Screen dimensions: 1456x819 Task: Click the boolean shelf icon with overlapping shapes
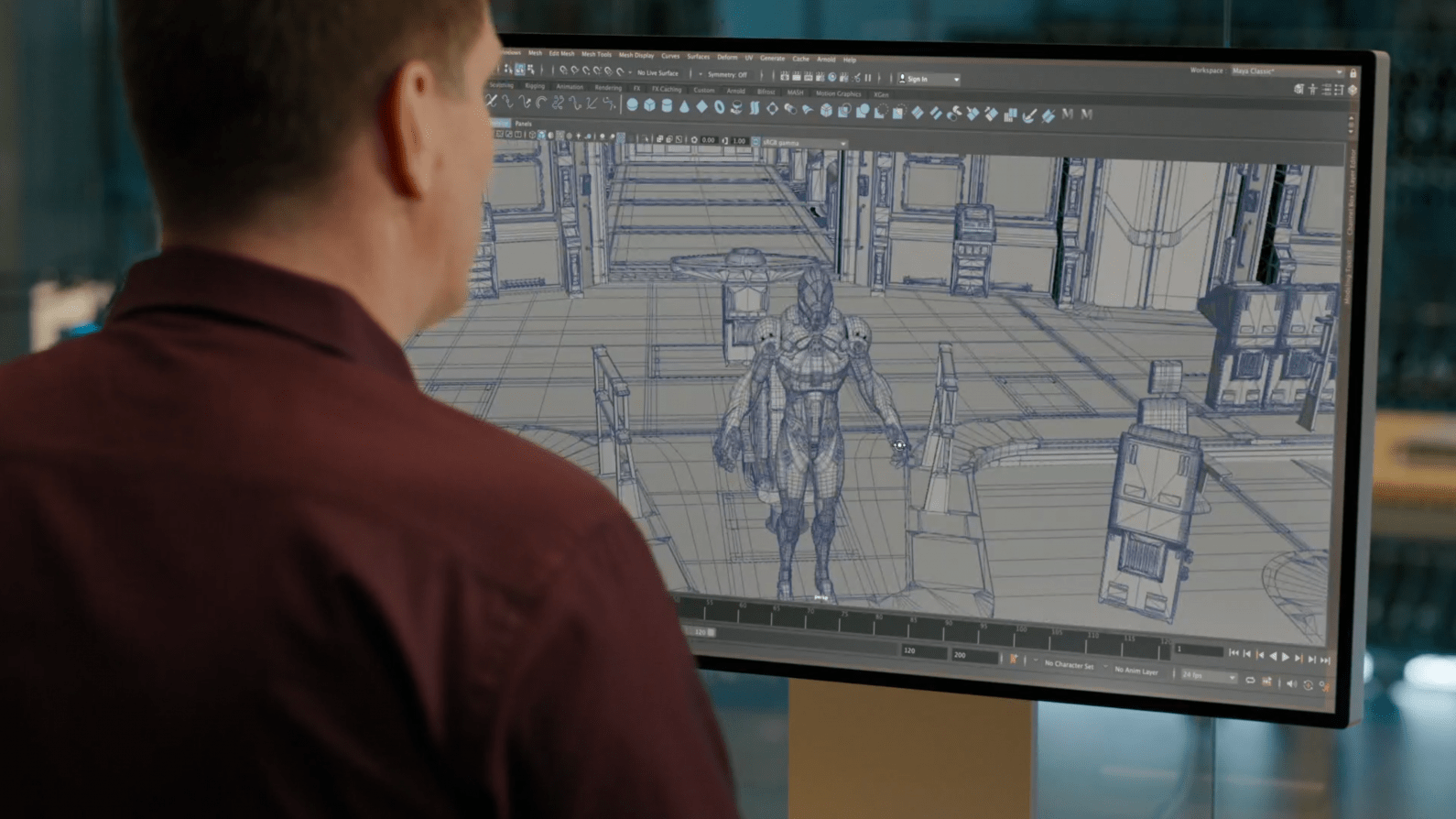(x=863, y=111)
